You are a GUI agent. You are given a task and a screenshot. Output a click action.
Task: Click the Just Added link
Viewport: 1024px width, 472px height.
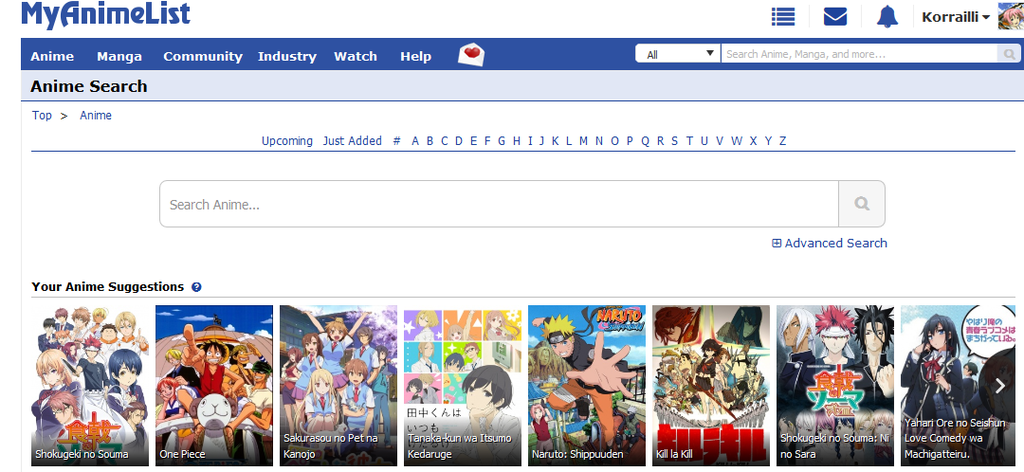(x=353, y=140)
